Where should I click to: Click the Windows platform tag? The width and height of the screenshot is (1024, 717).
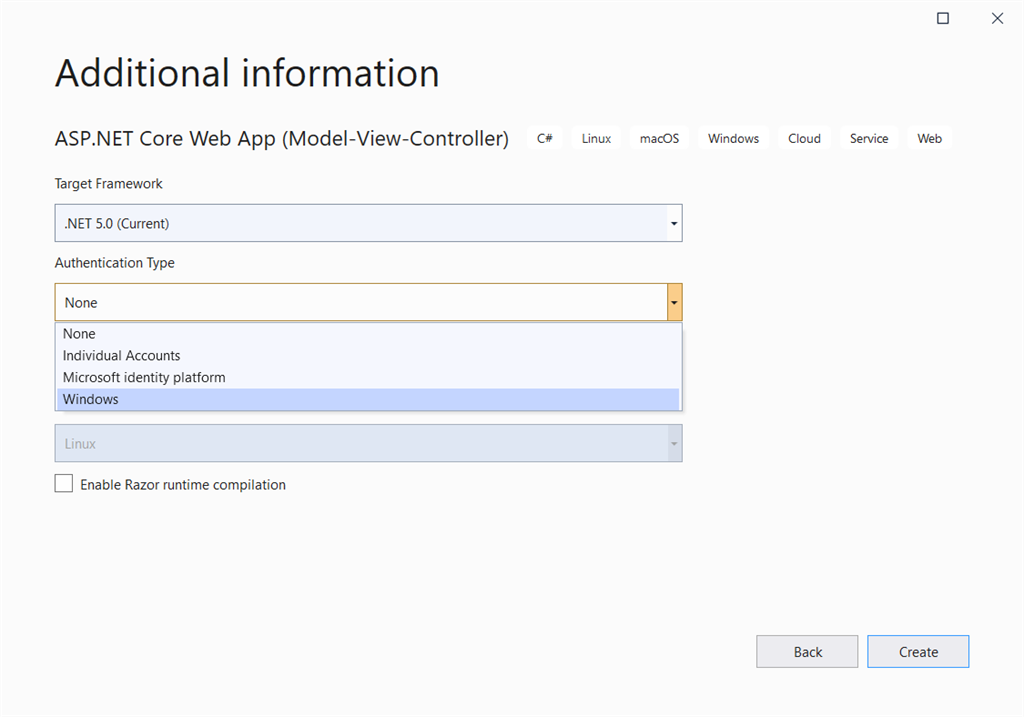coord(733,139)
